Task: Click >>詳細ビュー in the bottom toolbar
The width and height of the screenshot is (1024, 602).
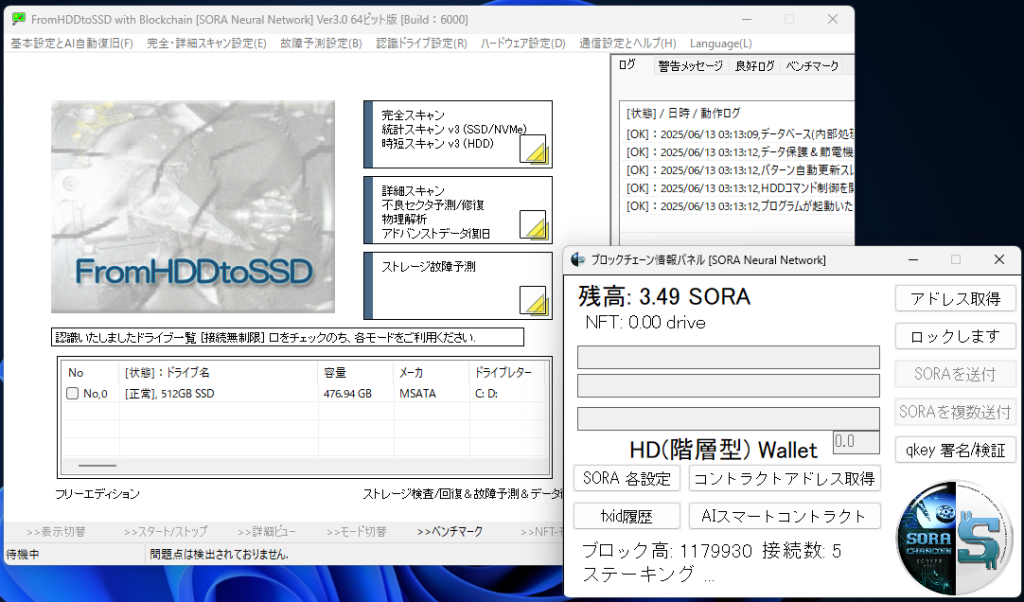Action: (266, 531)
